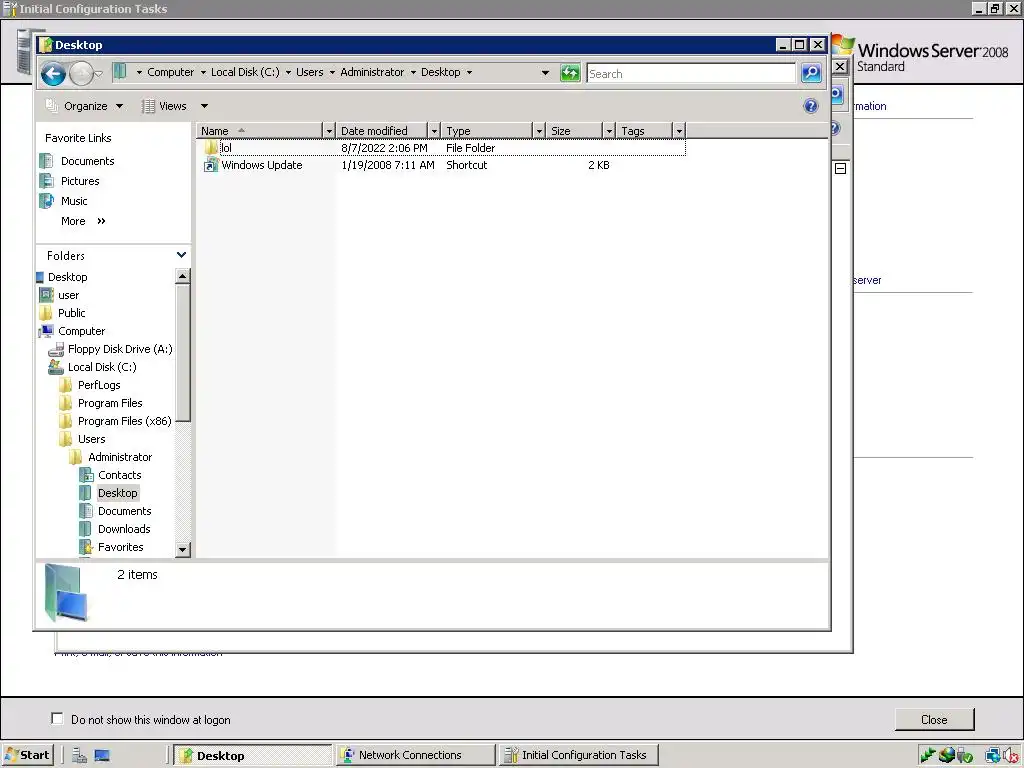The height and width of the screenshot is (768, 1024).
Task: Open Pictures favorite link
Action: point(80,181)
